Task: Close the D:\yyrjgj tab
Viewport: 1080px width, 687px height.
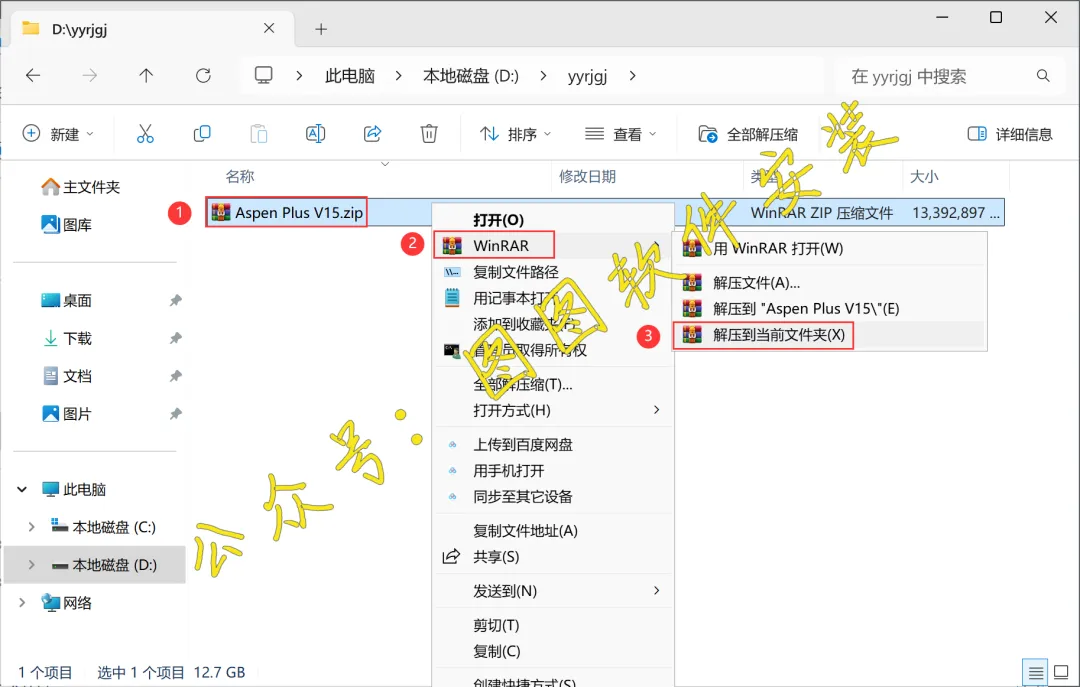Action: 269,28
